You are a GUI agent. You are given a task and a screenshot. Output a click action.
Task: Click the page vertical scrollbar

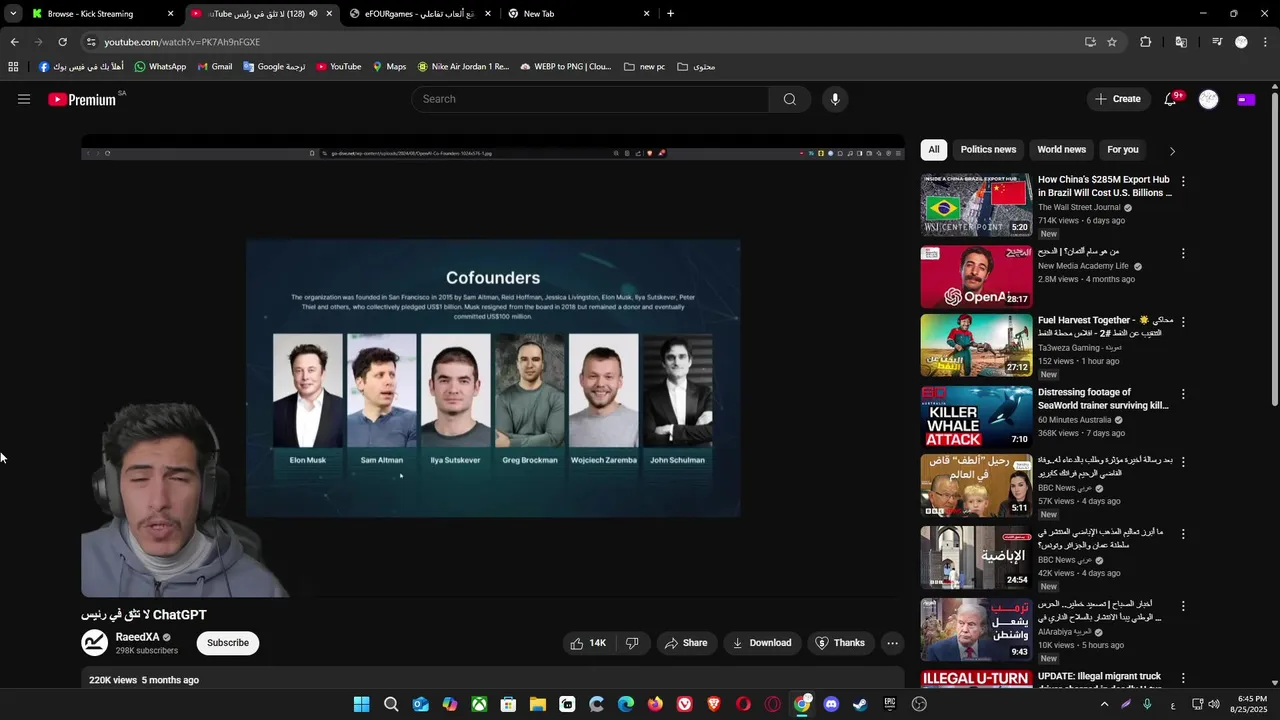[1274, 250]
